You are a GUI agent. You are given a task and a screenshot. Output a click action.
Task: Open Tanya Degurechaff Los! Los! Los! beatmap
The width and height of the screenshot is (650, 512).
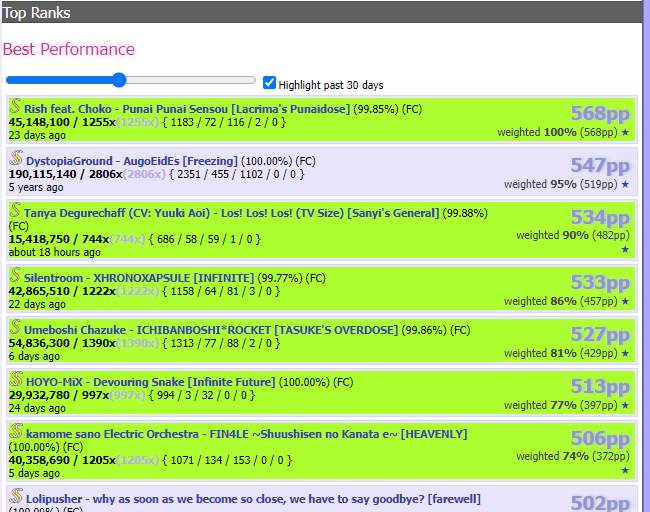(231, 213)
